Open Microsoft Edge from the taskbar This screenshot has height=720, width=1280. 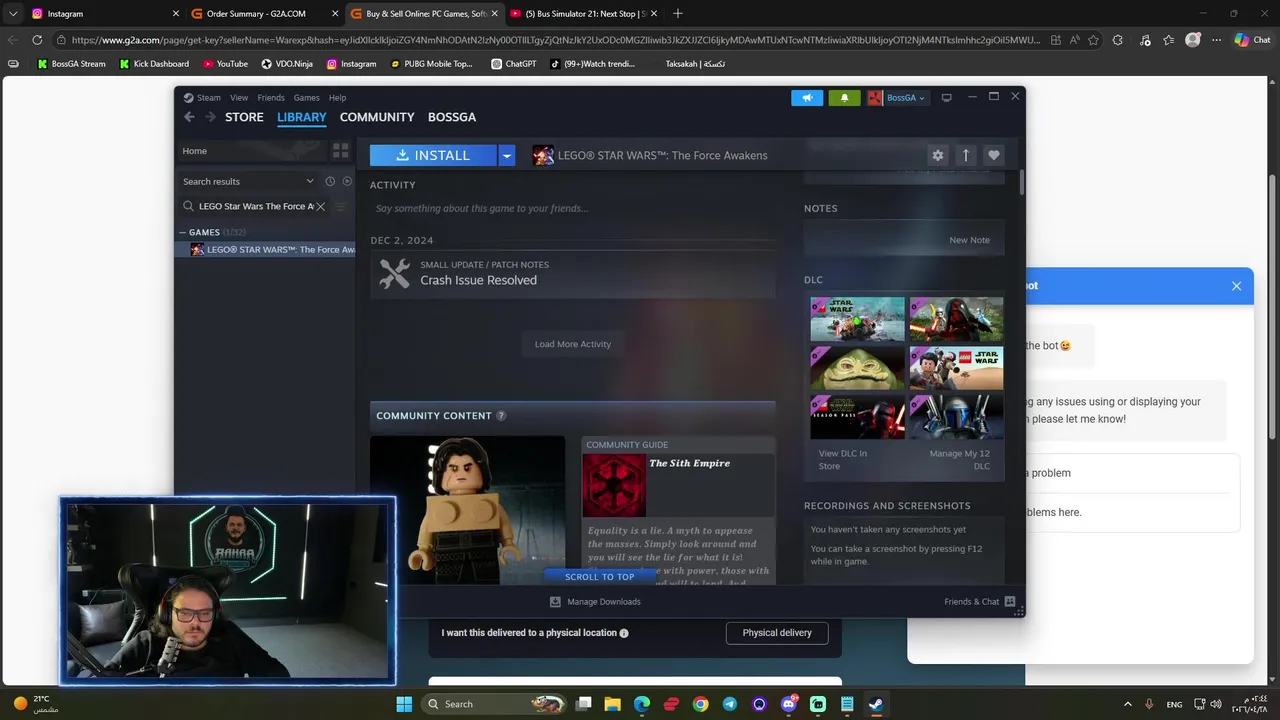(642, 704)
